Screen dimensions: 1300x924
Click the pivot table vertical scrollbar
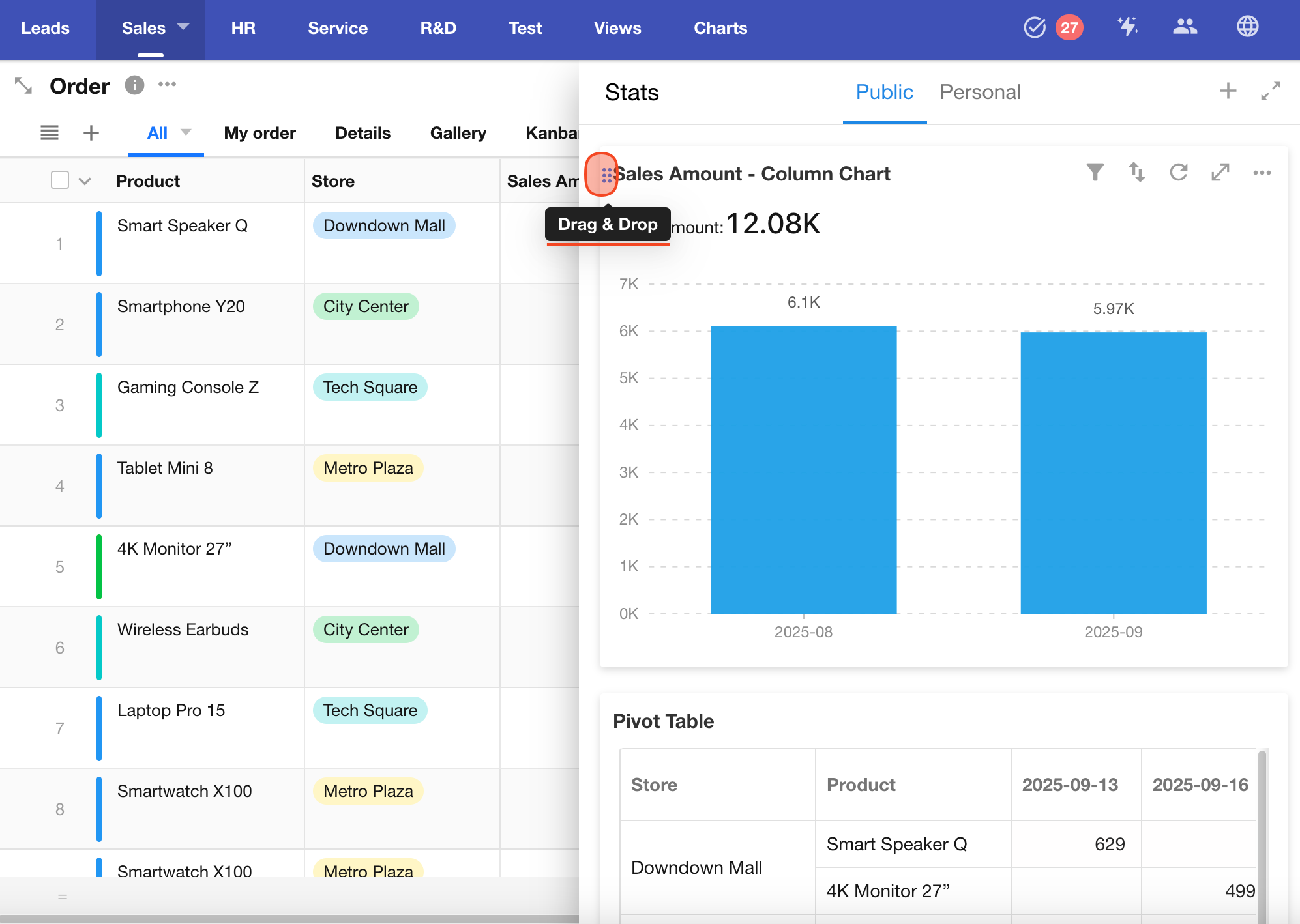pos(1262,834)
